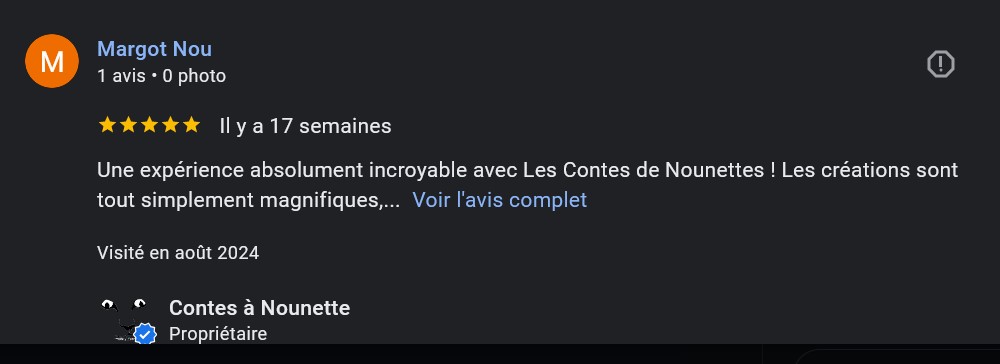Image resolution: width=1000 pixels, height=364 pixels.
Task: Click the second yellow rating star
Action: (x=128, y=125)
